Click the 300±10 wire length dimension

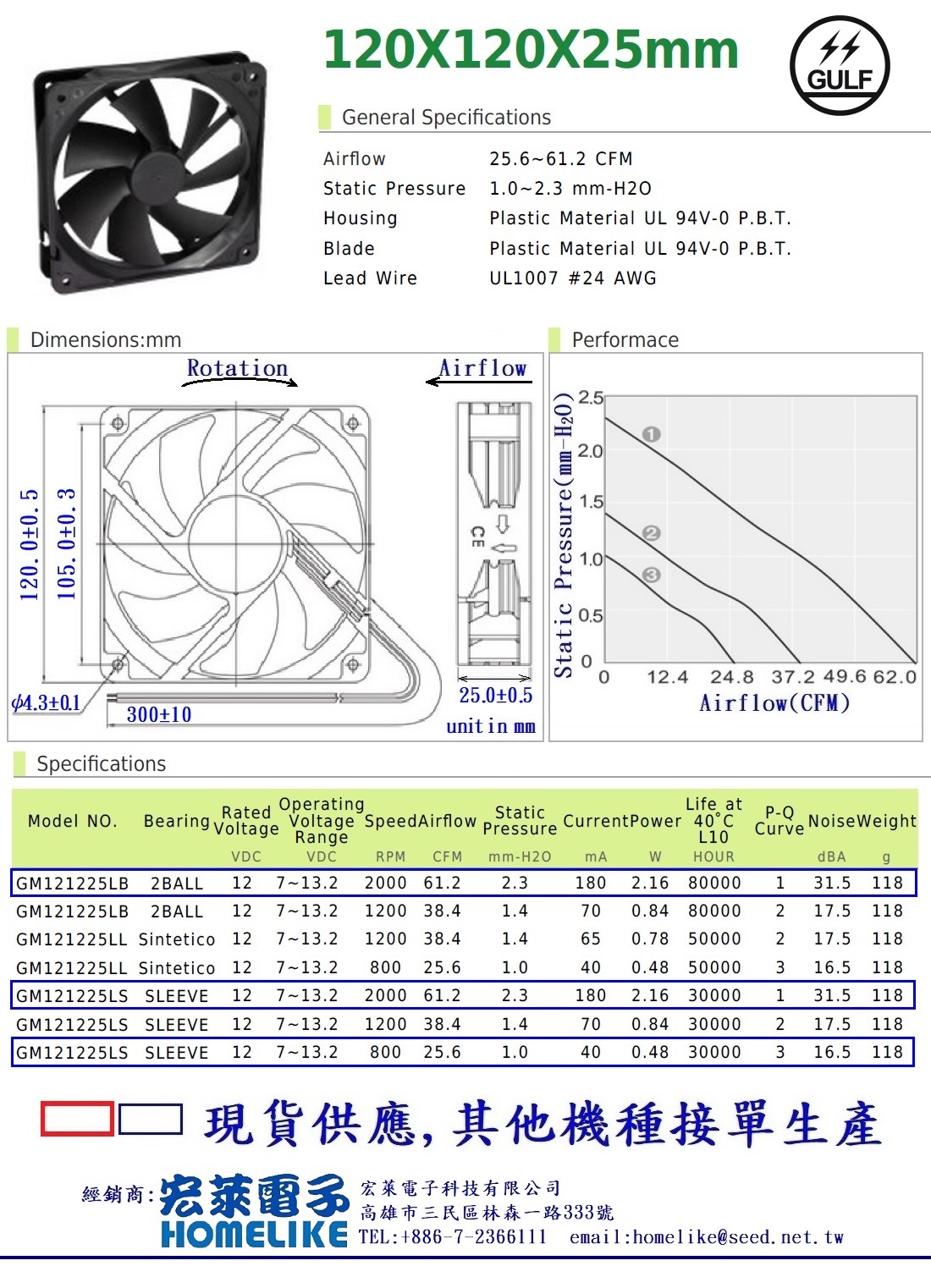(159, 715)
